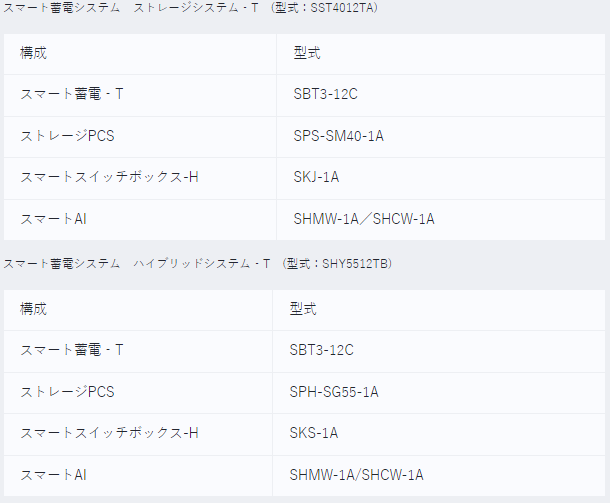Select SBT3-12C in the storage system table
Screen dimensions: 610x503
[x=325, y=94]
